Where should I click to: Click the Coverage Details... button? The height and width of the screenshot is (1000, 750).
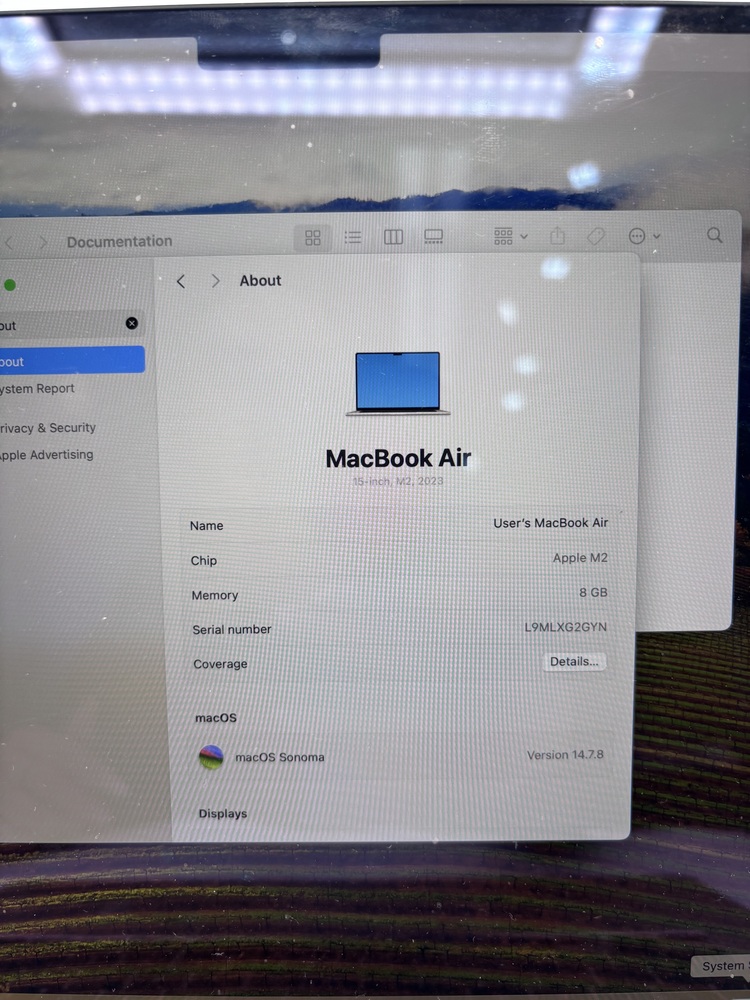pos(575,662)
